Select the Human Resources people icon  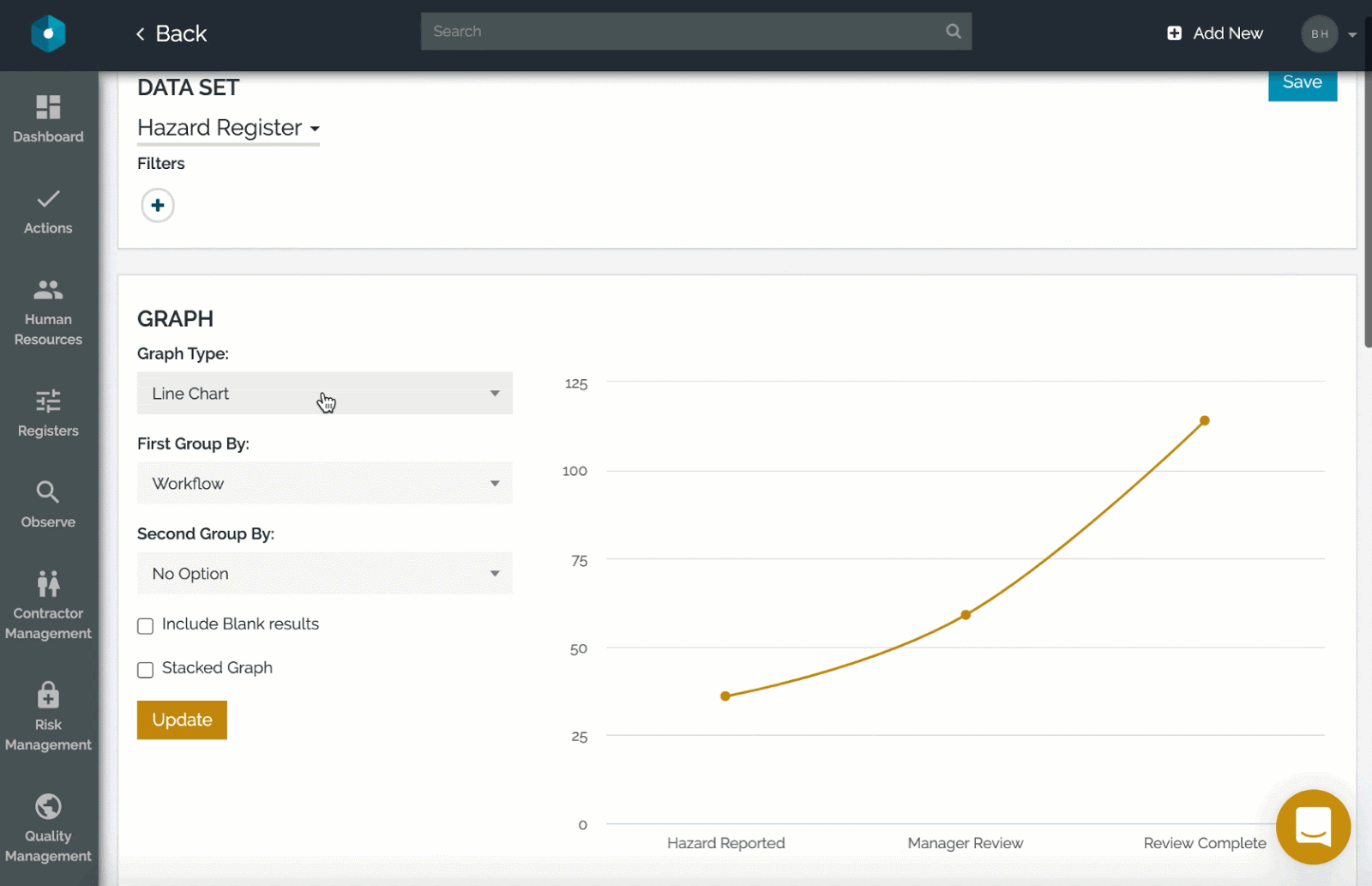(48, 291)
